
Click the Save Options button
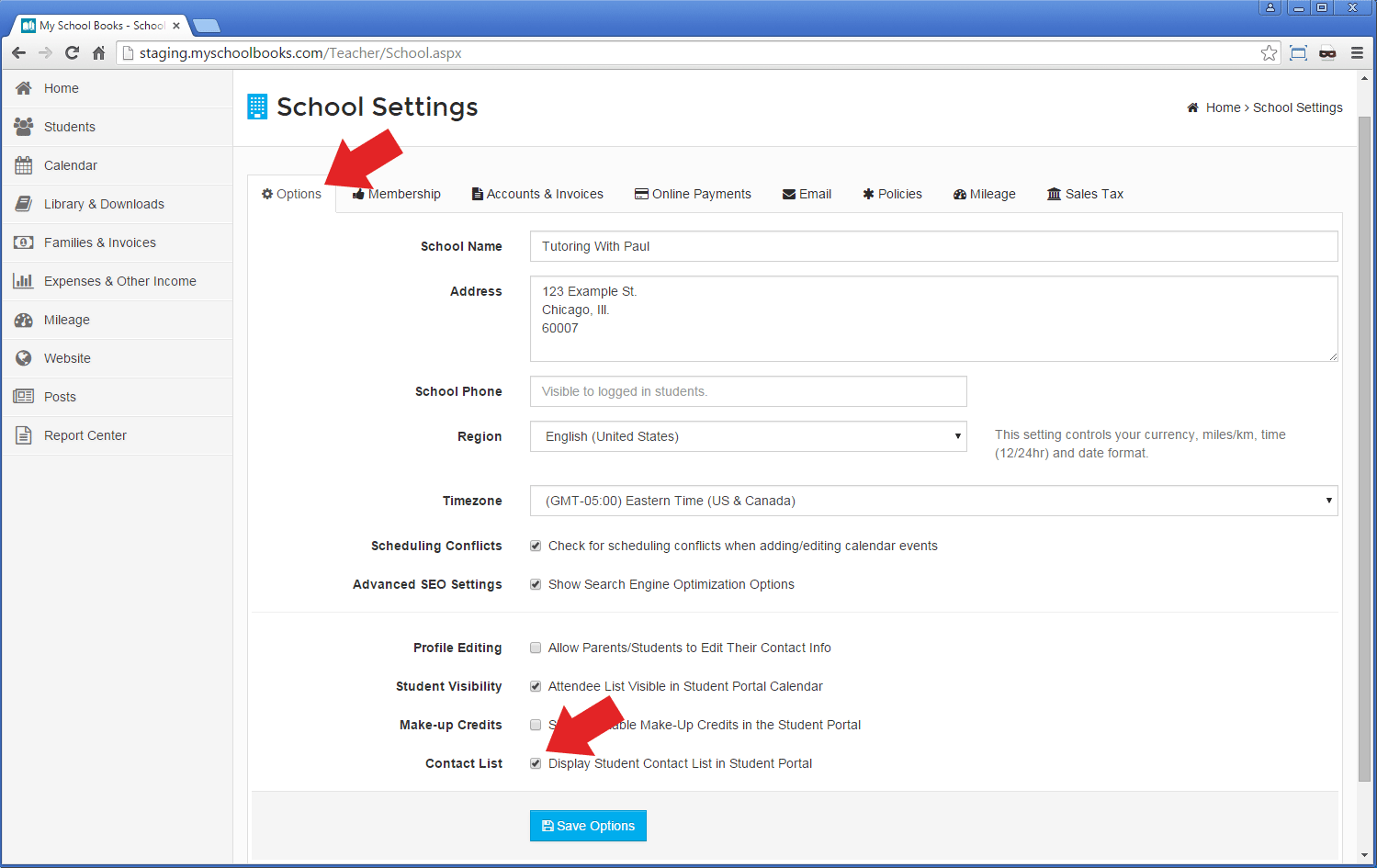pos(588,825)
